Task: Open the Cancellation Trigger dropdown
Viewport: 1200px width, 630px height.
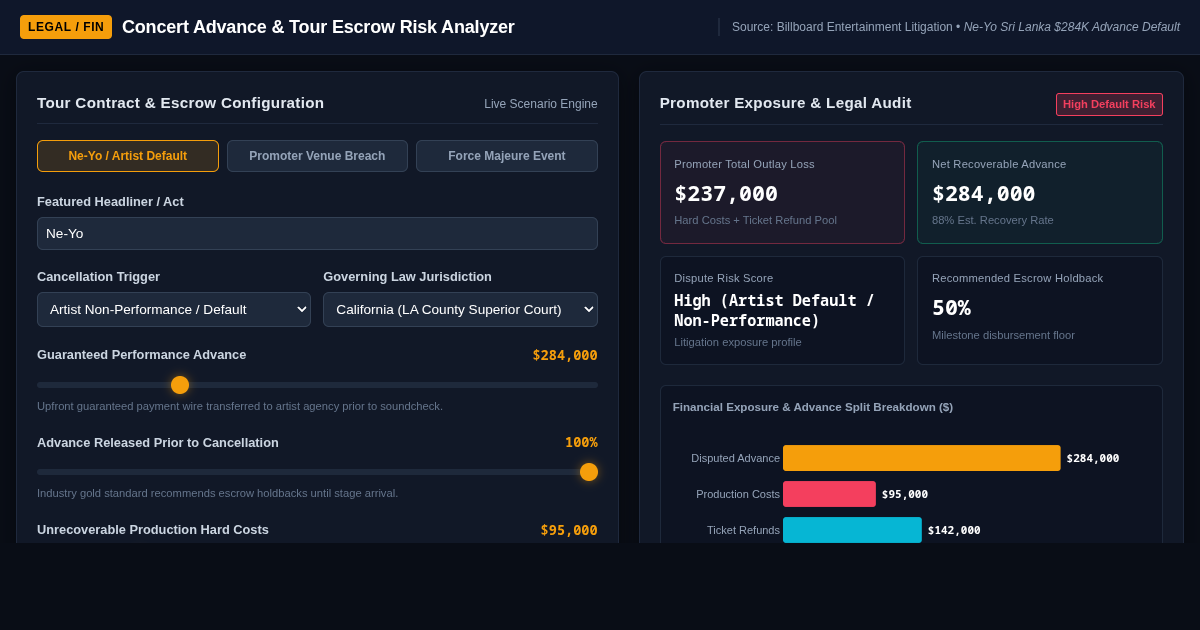Action: (174, 309)
